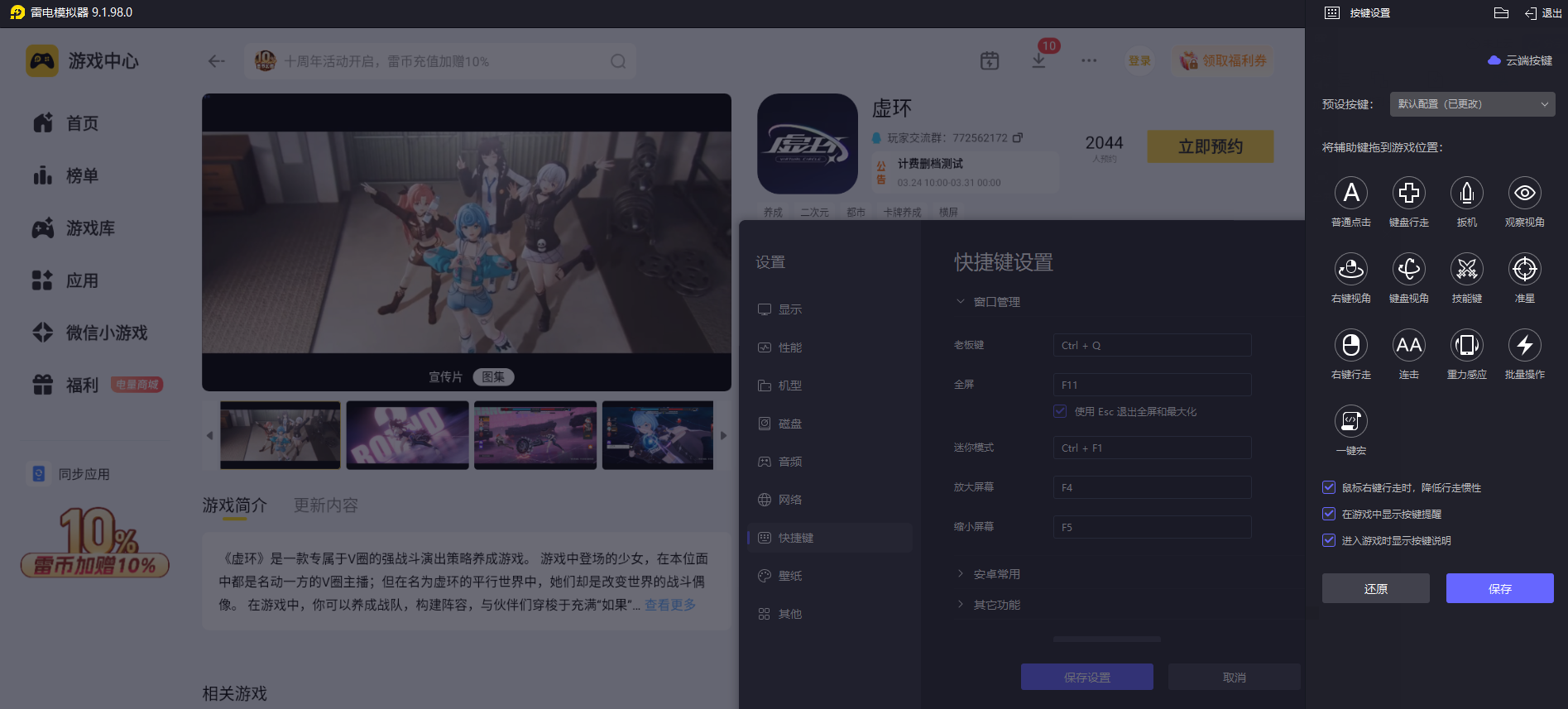1568x709 pixels.
Task: Expand the 安卓常用 shortcut section
Action: [996, 574]
